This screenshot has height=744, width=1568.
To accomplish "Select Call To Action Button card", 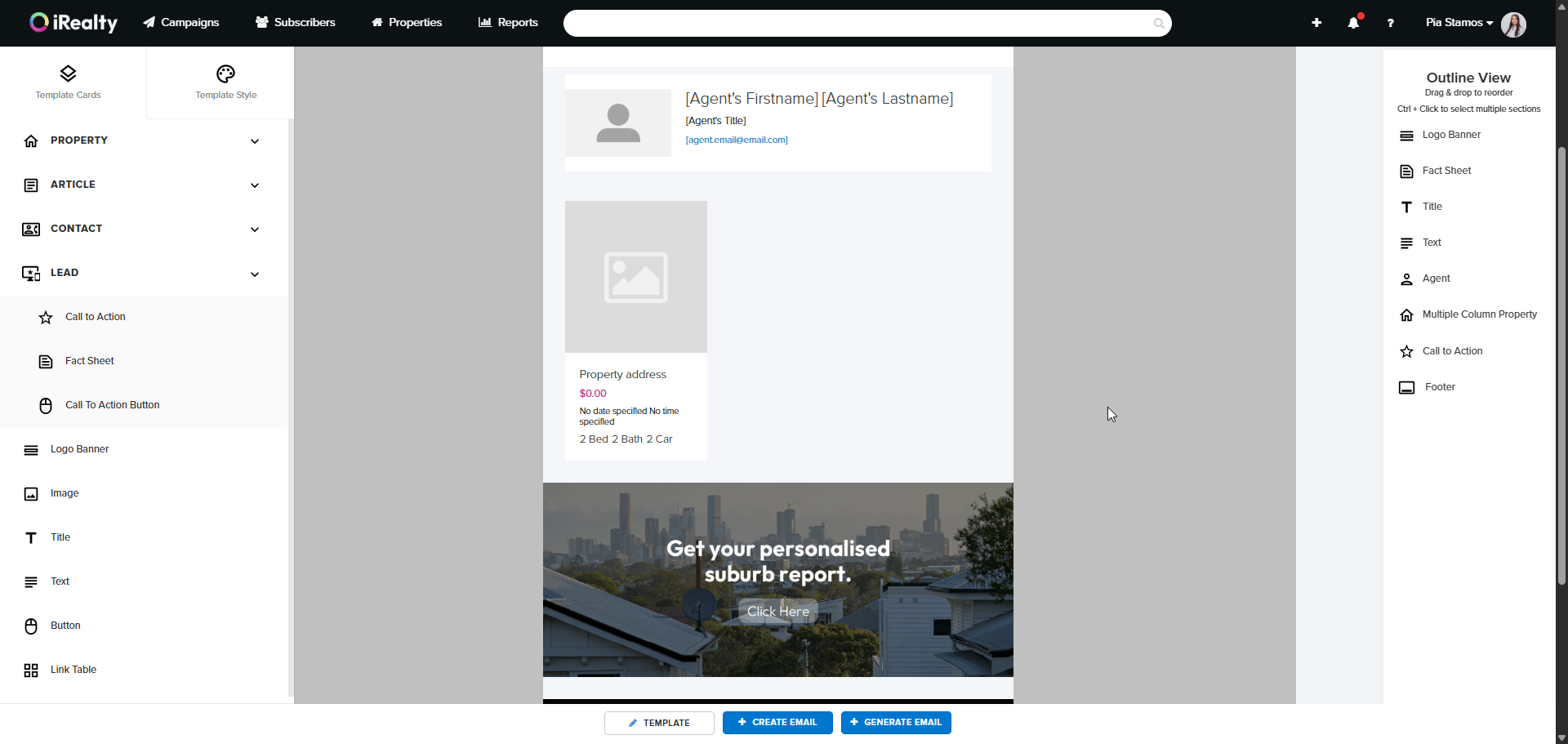I will point(112,405).
